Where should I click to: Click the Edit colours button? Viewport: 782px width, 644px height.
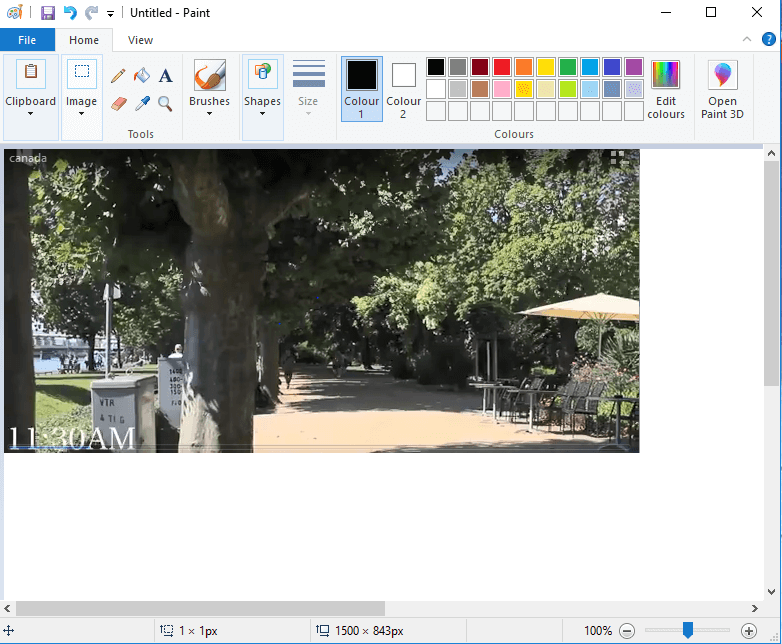(665, 88)
